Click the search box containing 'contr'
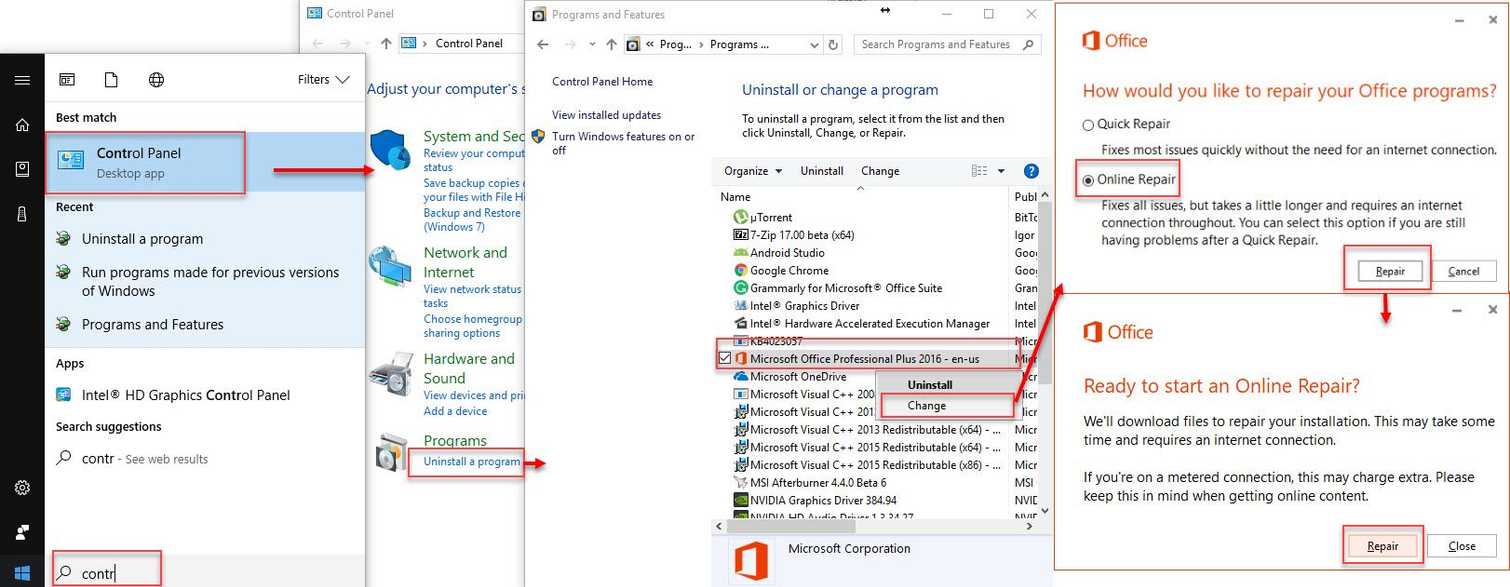Viewport: 1510px width, 587px height. coord(105,570)
